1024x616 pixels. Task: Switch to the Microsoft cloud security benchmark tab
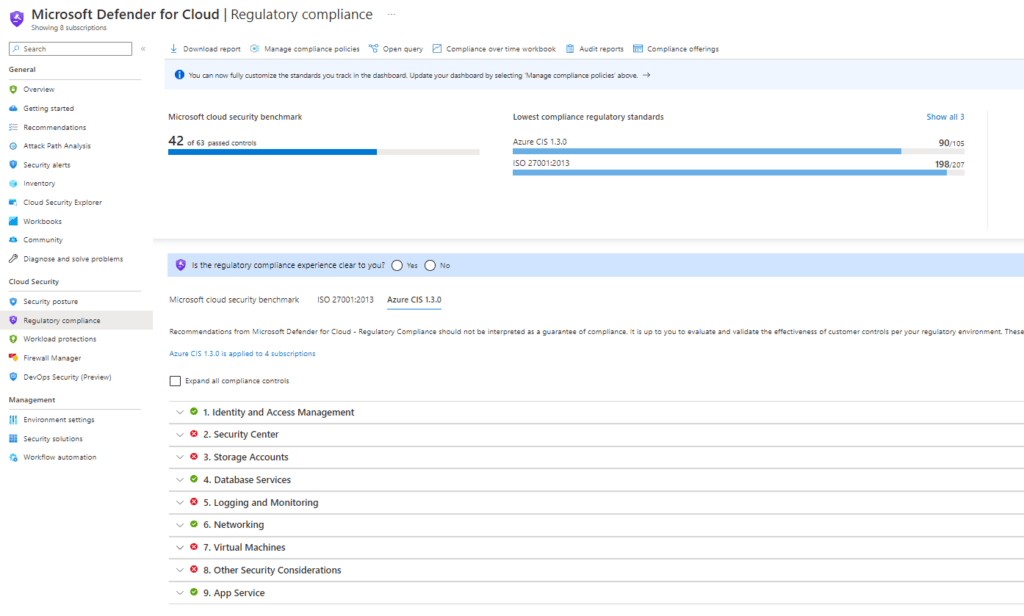[x=234, y=300]
